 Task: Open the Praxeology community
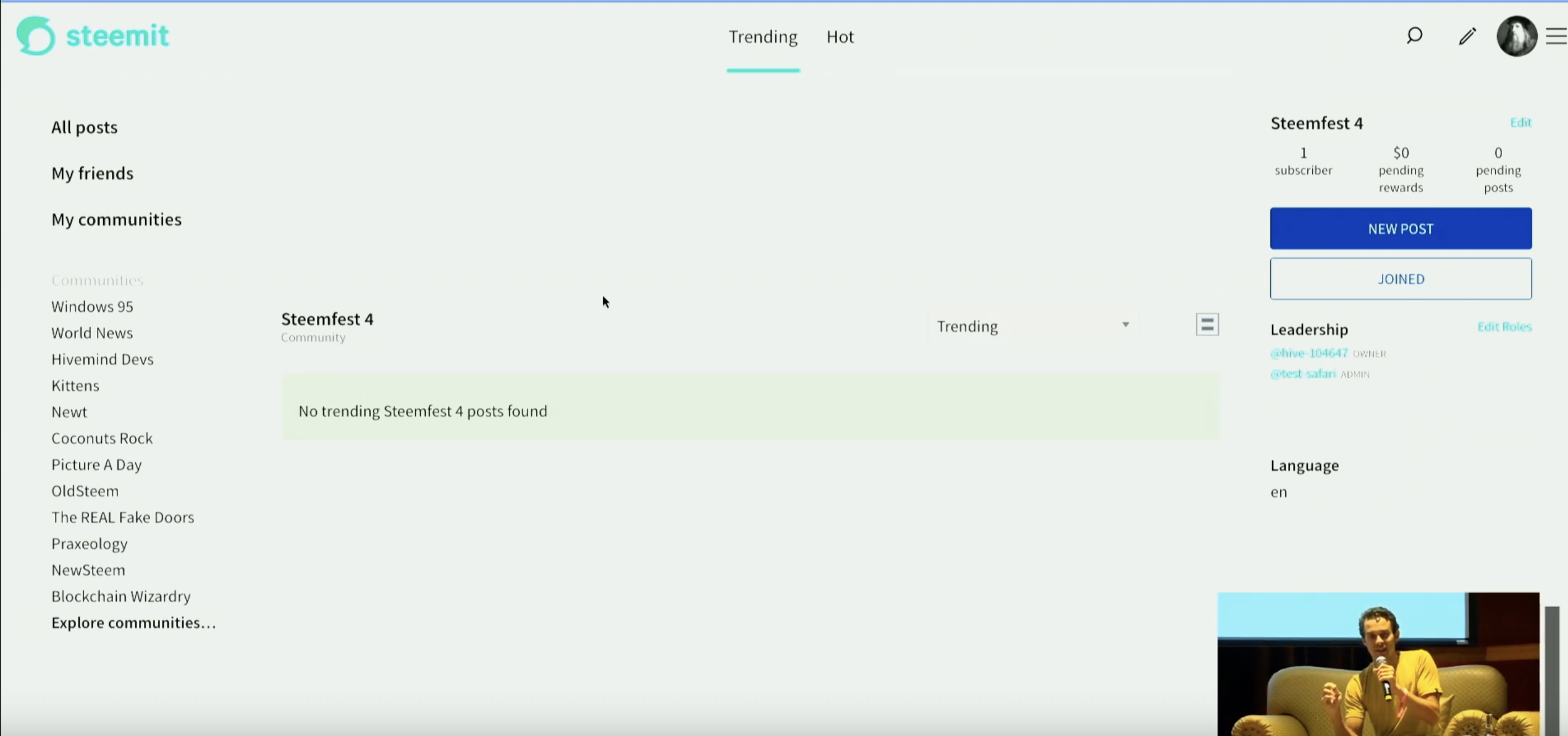click(x=90, y=544)
